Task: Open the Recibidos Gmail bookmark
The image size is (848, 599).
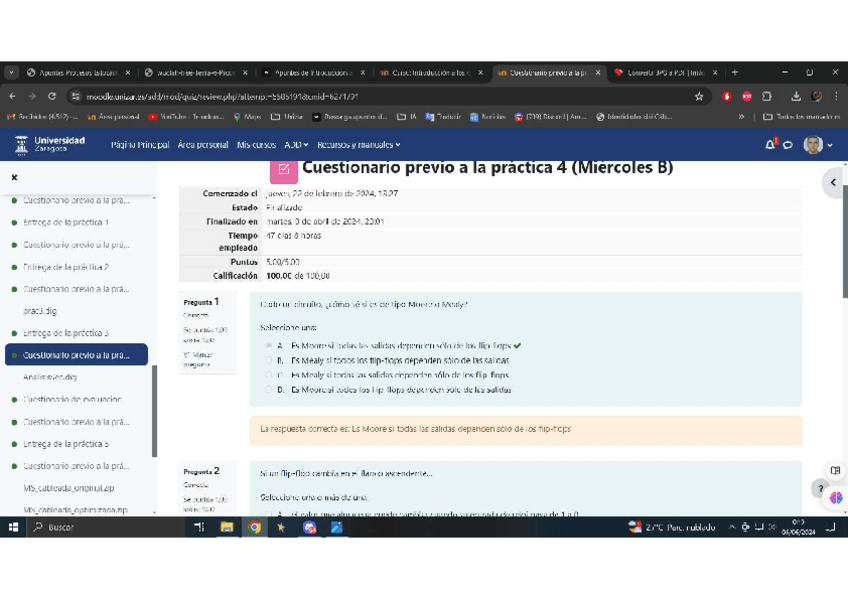Action: [x=42, y=116]
